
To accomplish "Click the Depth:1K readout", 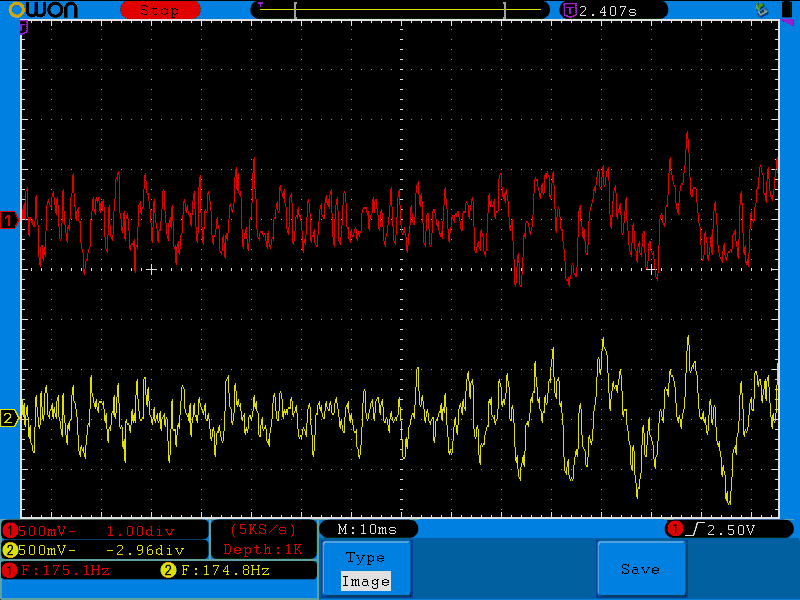I will [263, 549].
